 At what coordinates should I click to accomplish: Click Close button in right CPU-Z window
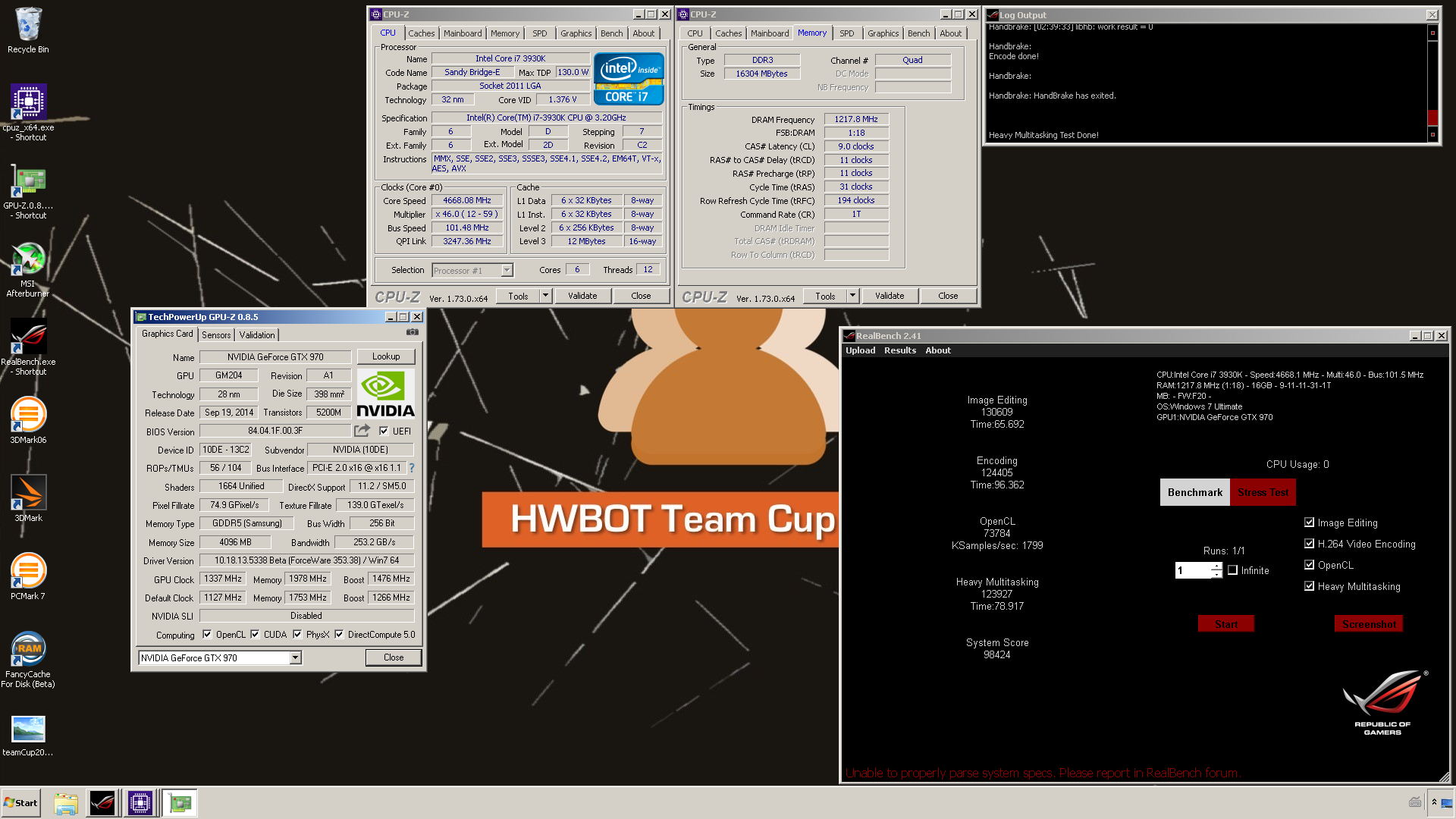(x=947, y=296)
